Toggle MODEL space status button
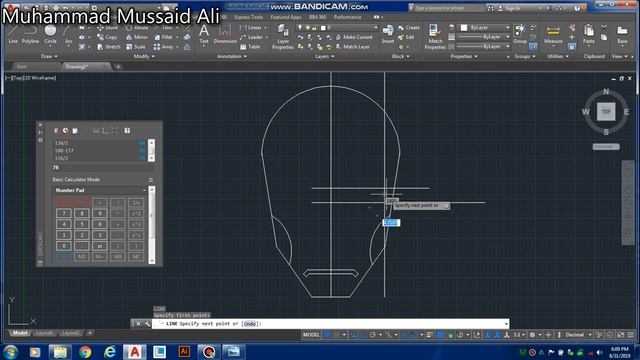 (x=311, y=335)
